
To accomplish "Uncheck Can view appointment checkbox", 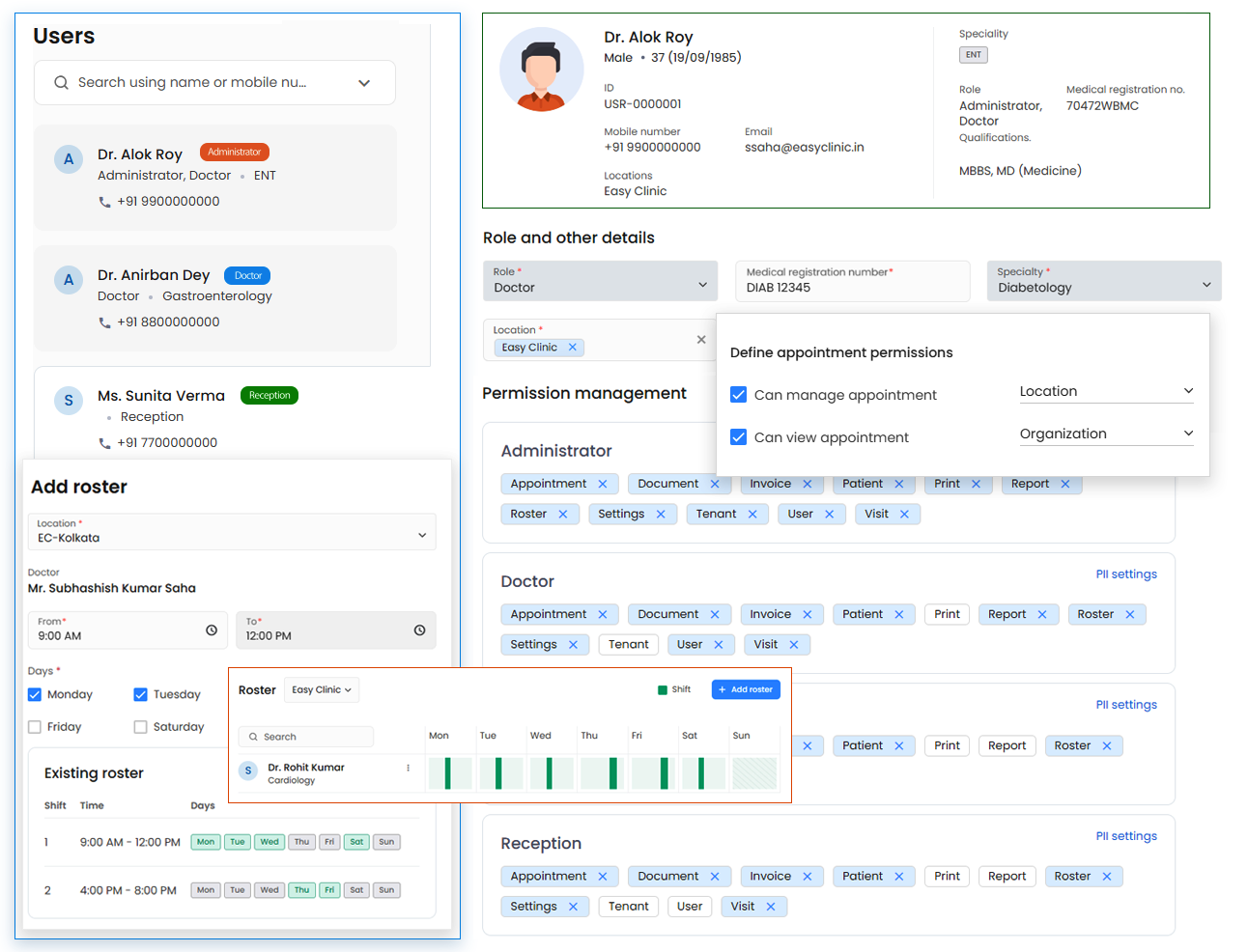I will (x=739, y=437).
